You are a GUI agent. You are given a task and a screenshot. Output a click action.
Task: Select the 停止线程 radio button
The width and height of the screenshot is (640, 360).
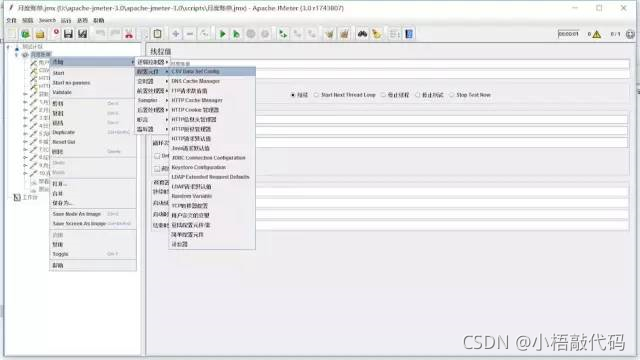[383, 95]
